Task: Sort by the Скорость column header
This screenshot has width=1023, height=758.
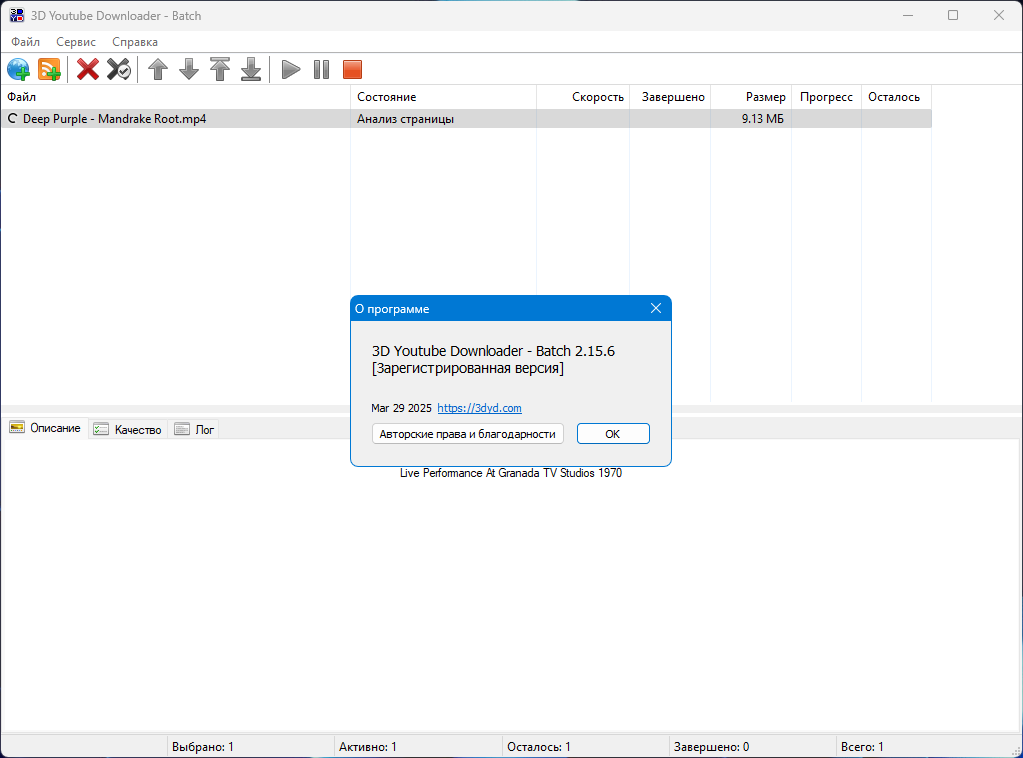Action: click(x=583, y=97)
